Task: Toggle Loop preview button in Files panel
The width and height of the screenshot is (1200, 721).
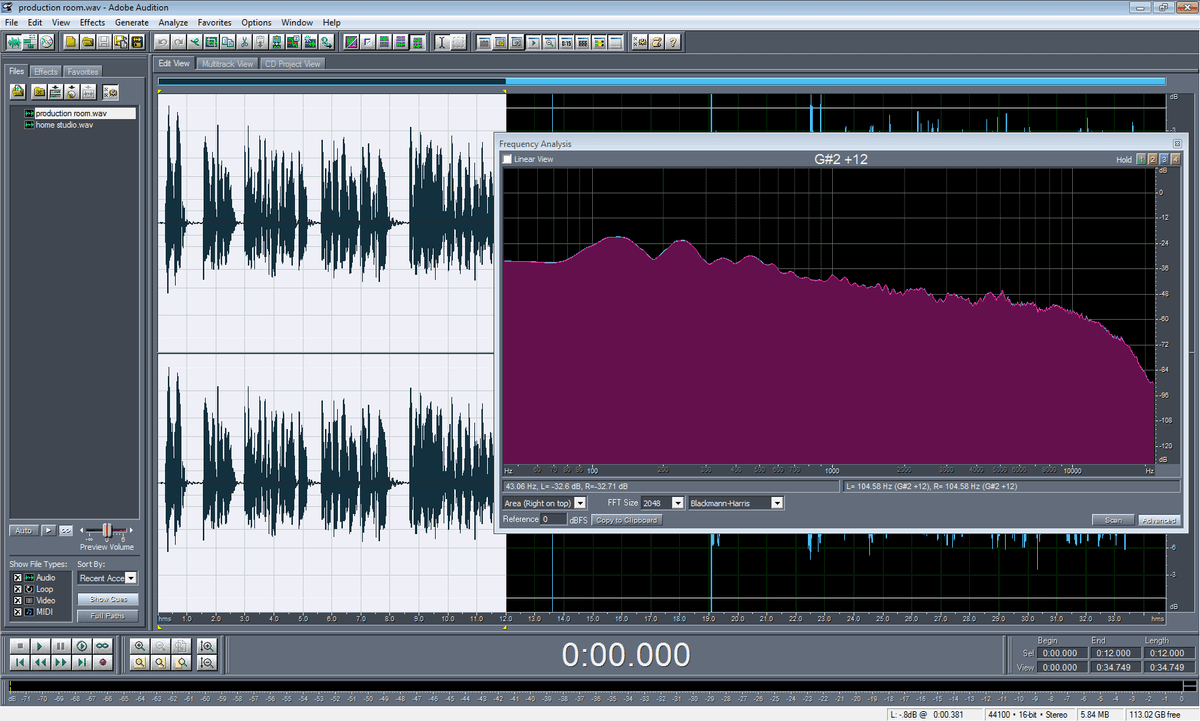Action: click(66, 530)
